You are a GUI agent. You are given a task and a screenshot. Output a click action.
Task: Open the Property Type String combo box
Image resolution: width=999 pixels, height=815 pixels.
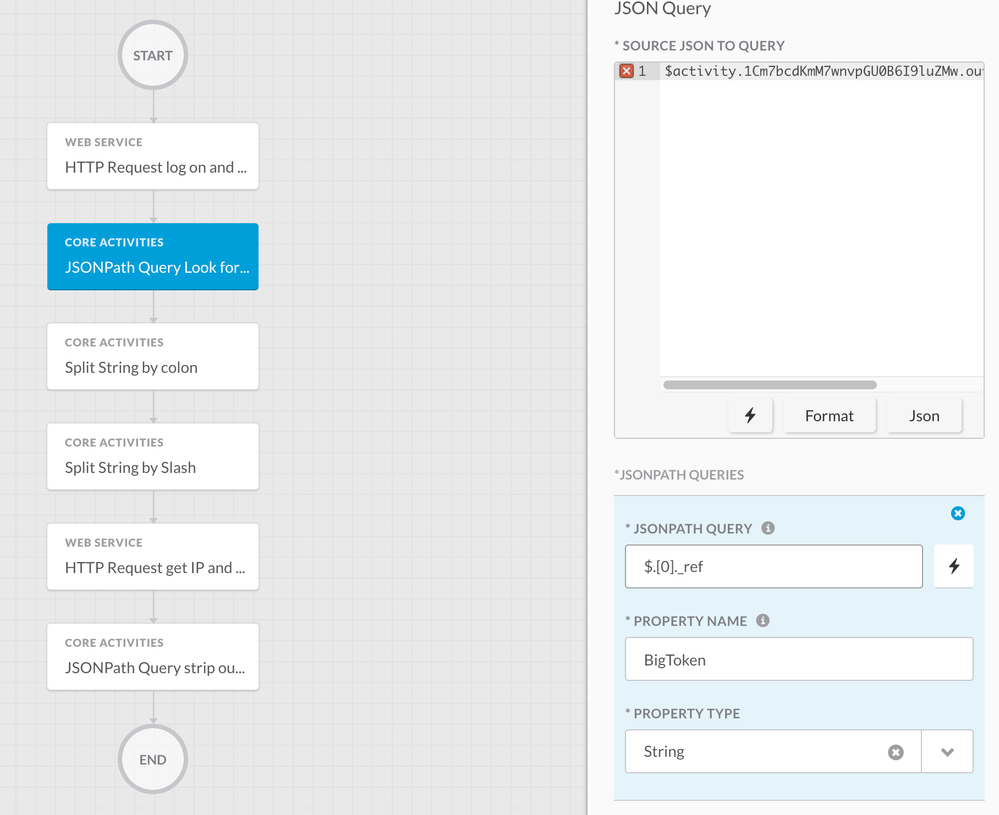click(799, 751)
